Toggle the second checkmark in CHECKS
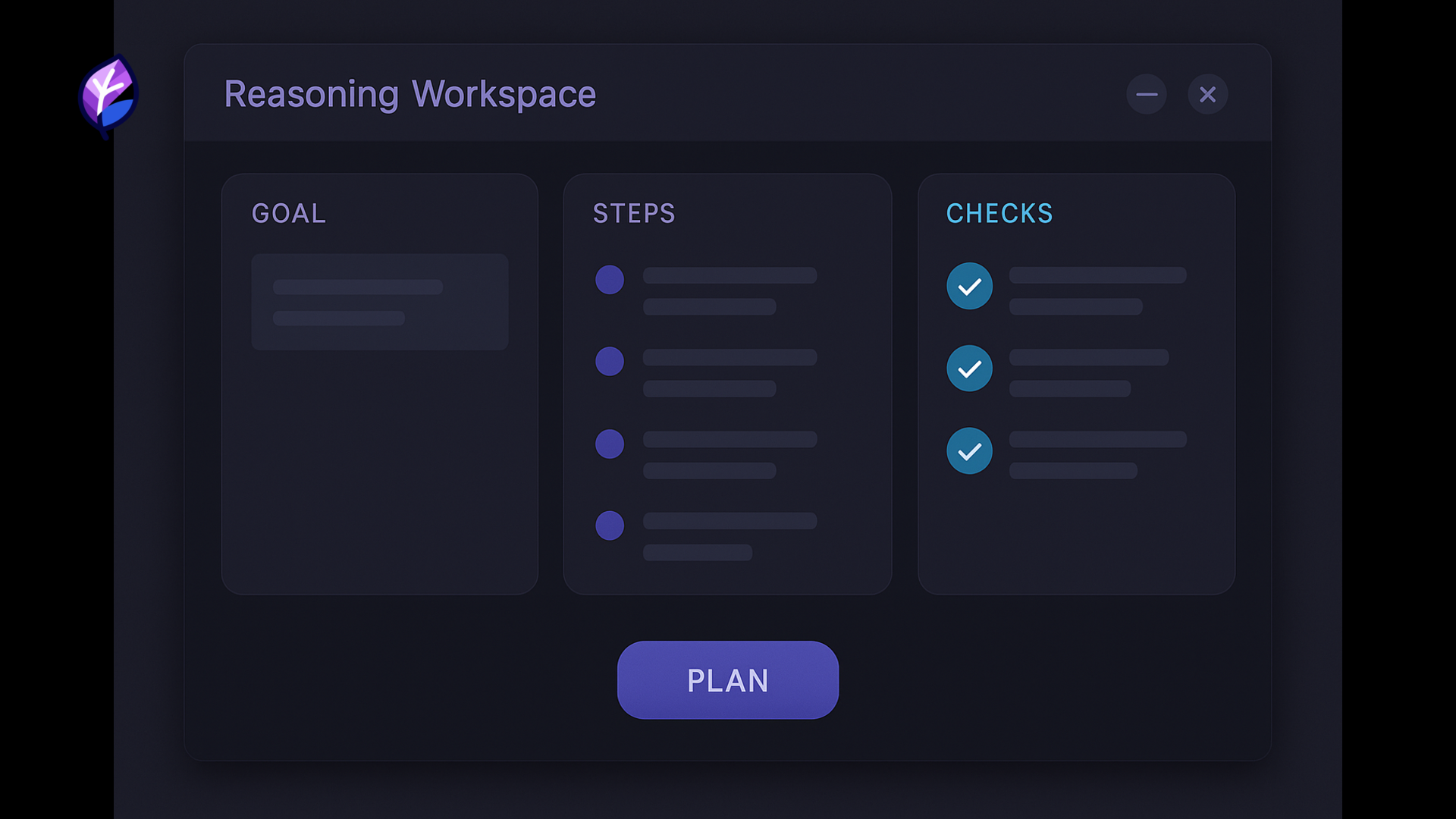This screenshot has width=1456, height=819. pyautogui.click(x=969, y=369)
